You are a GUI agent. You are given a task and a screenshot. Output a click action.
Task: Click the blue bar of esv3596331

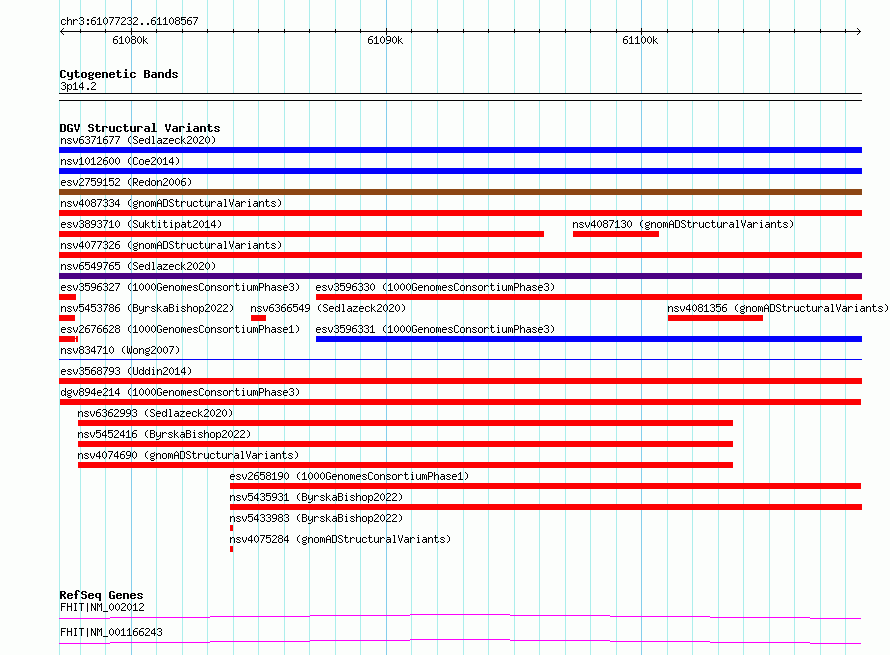click(589, 339)
